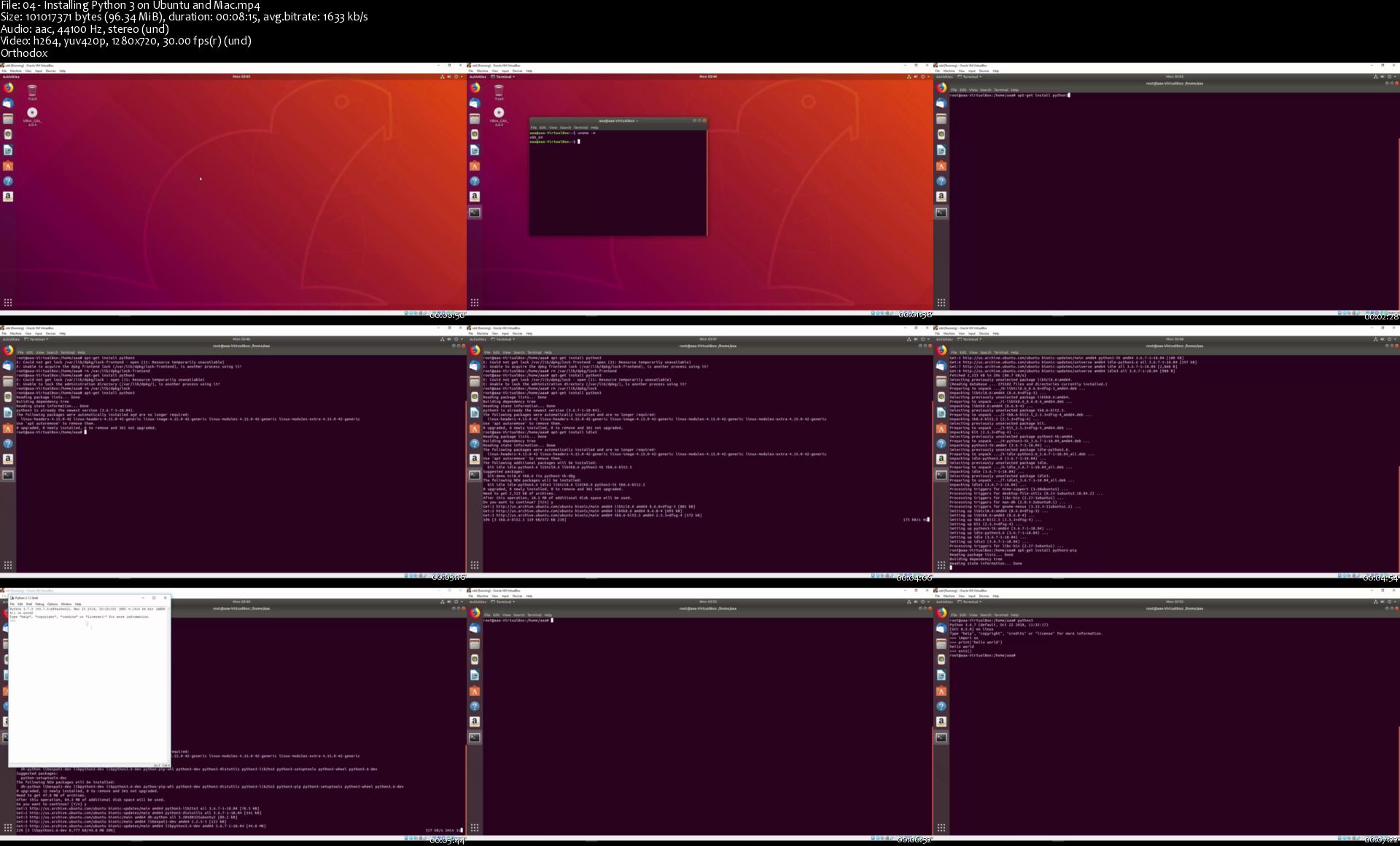Open Terminal app menu in 00:02:28 frame top bar
Viewport: 1400px width, 846px height.
coord(970,77)
